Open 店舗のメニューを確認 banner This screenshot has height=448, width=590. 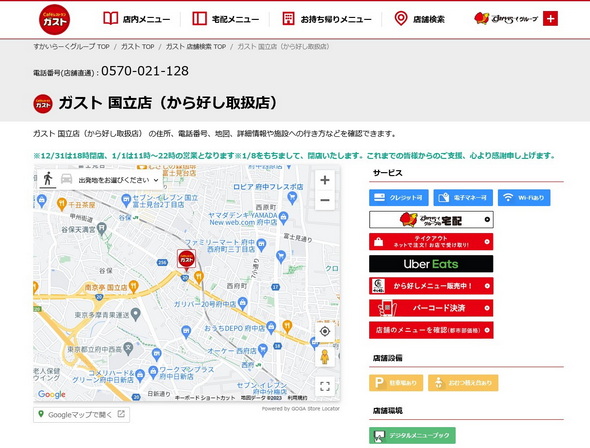[x=431, y=330]
